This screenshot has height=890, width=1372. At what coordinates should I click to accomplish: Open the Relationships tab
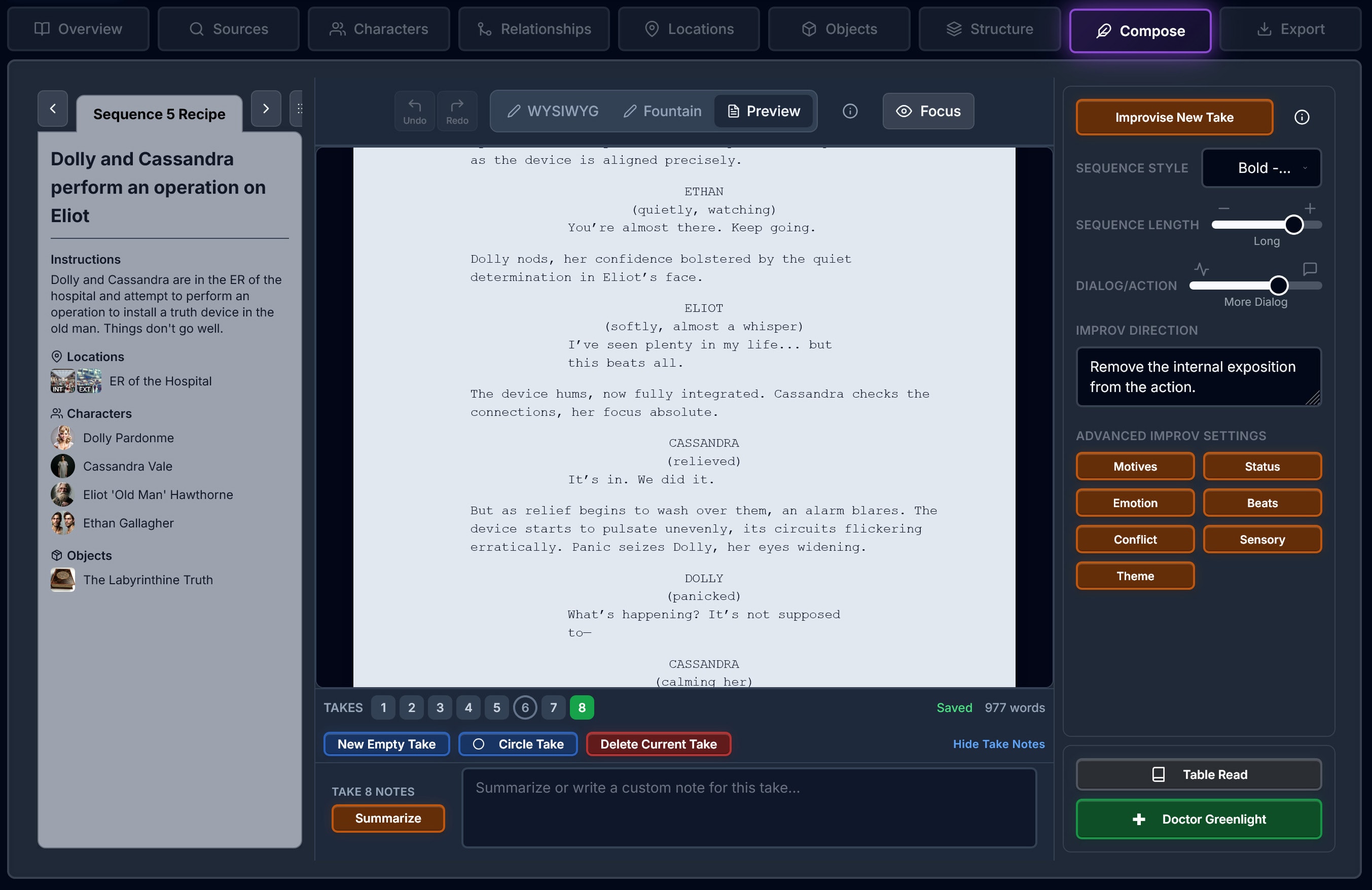coord(533,29)
